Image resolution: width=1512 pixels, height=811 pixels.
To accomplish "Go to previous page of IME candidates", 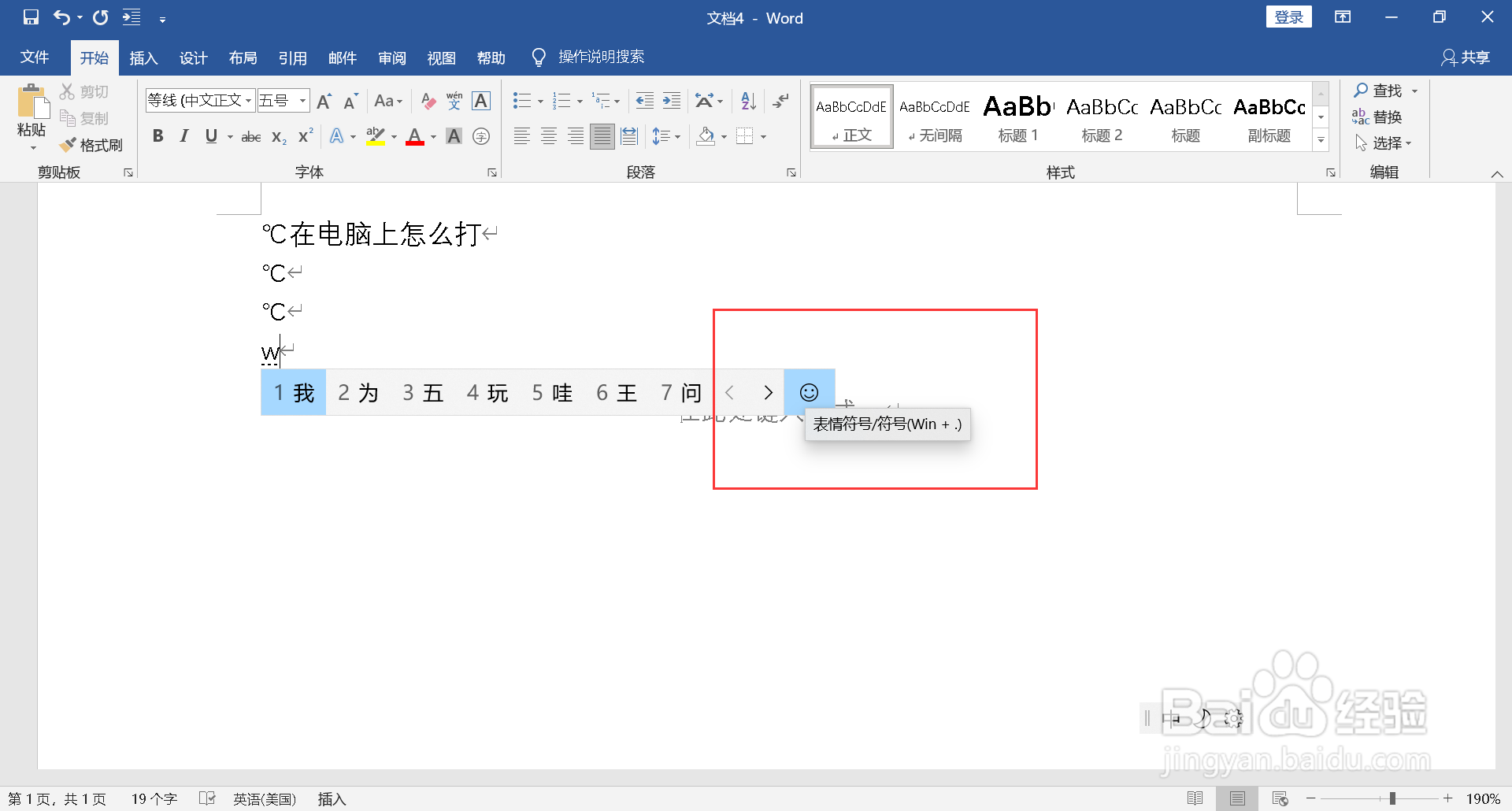I will pyautogui.click(x=729, y=392).
